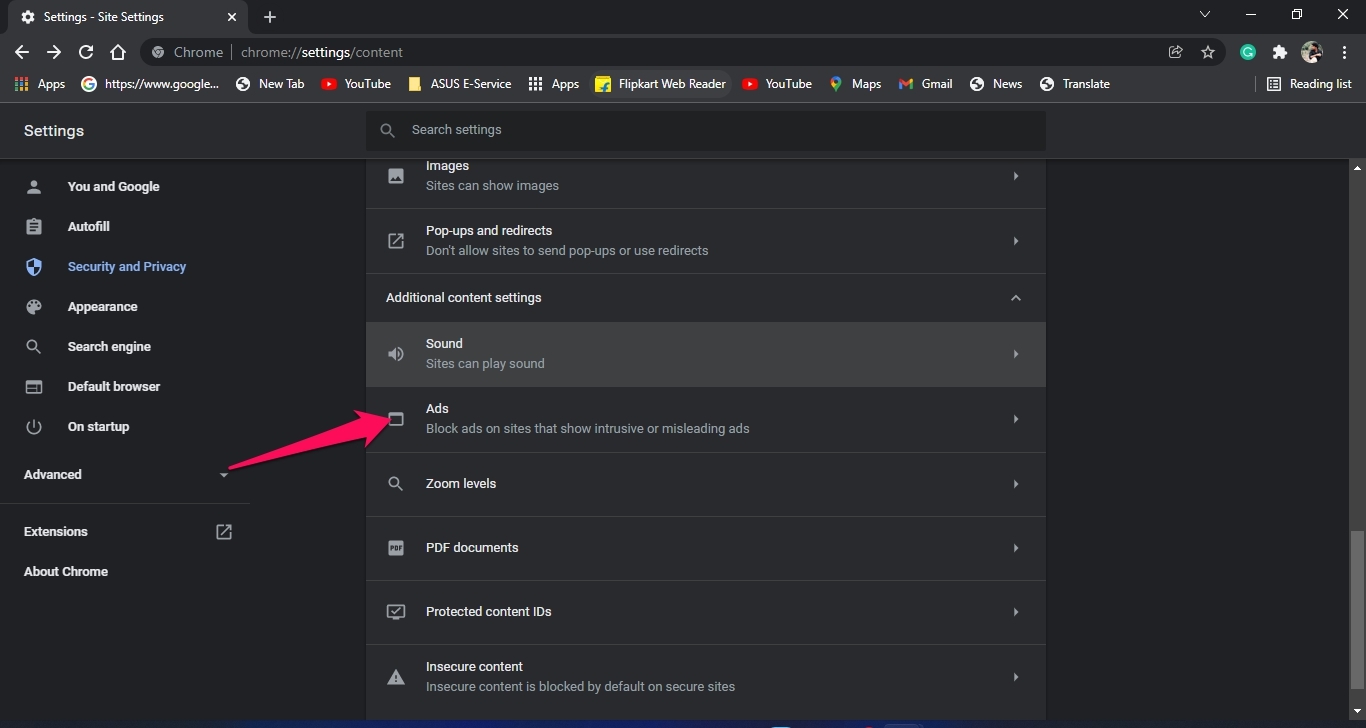Click the browser Forward arrow
This screenshot has width=1366, height=728.
[x=54, y=52]
